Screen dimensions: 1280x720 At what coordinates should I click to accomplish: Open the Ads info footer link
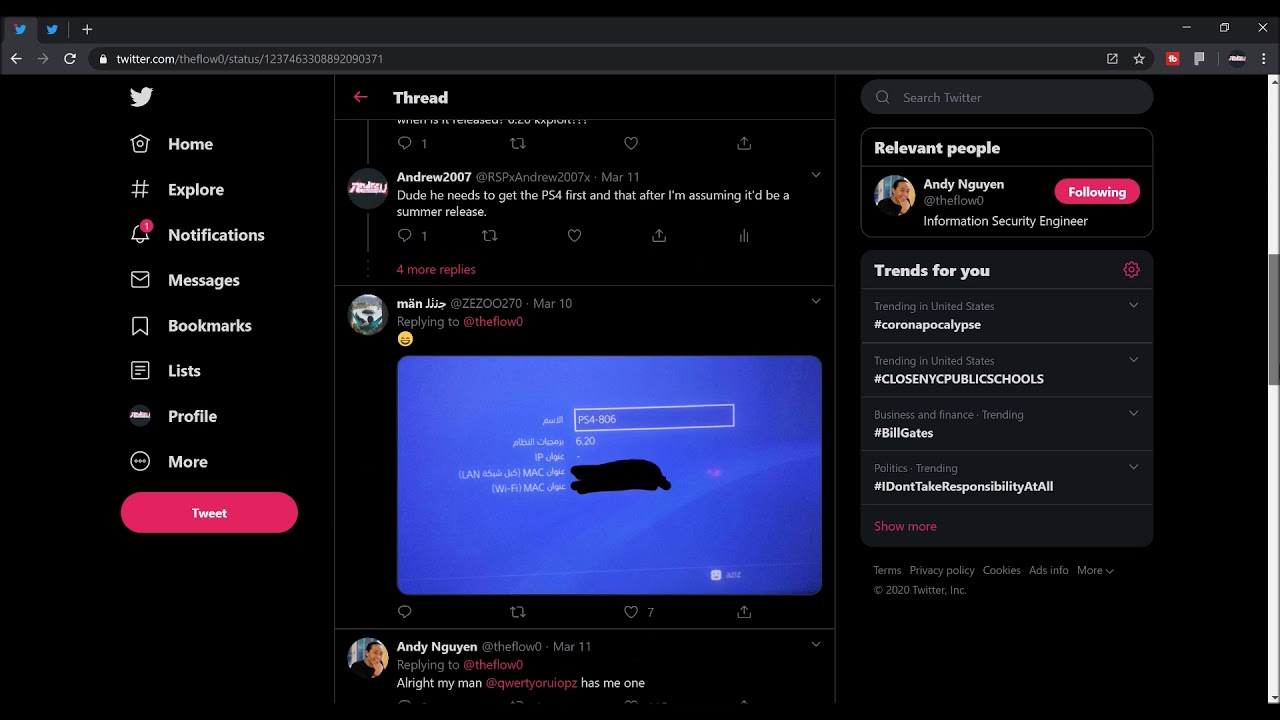click(1048, 570)
